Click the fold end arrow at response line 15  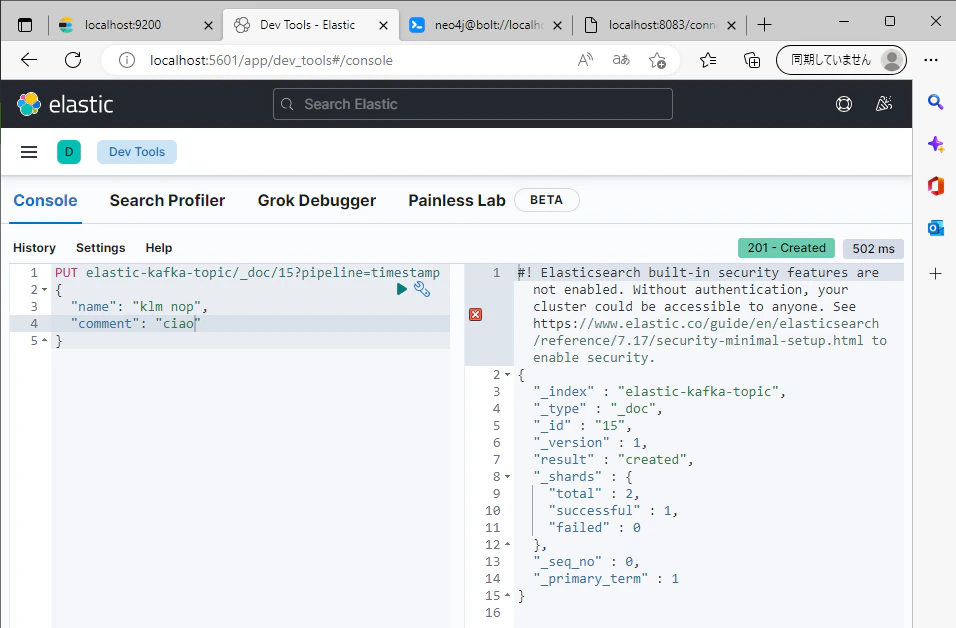[507, 596]
